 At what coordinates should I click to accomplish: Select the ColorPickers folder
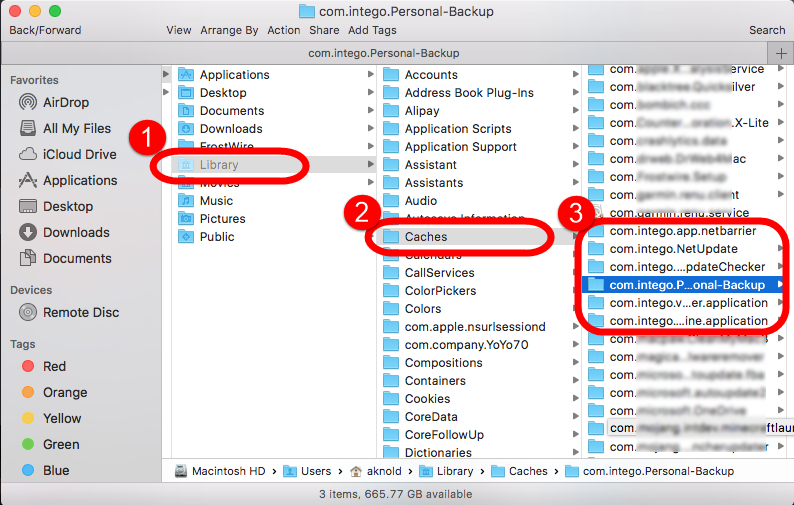[429, 291]
